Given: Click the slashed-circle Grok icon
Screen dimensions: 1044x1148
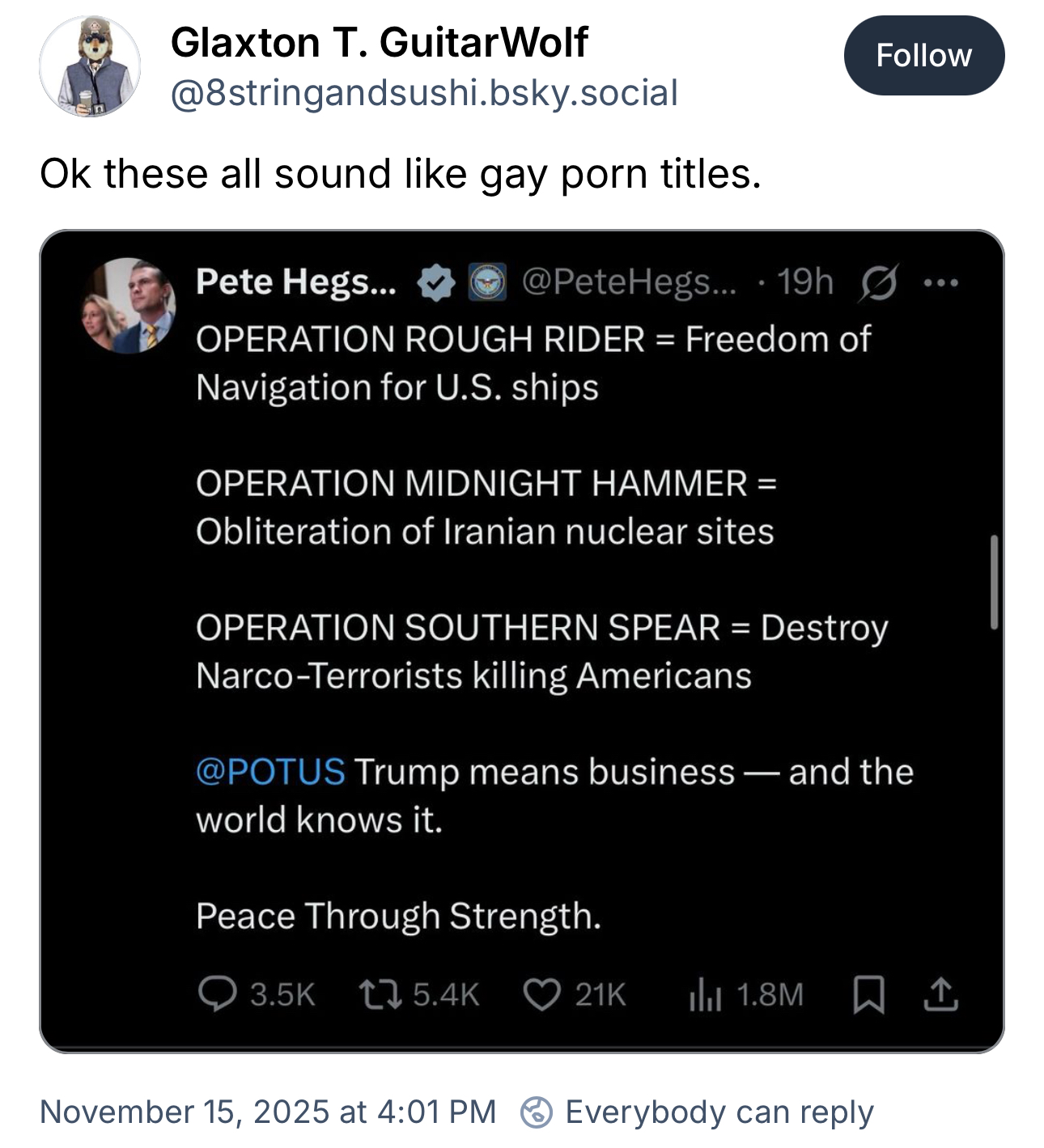Looking at the screenshot, I should point(878,283).
